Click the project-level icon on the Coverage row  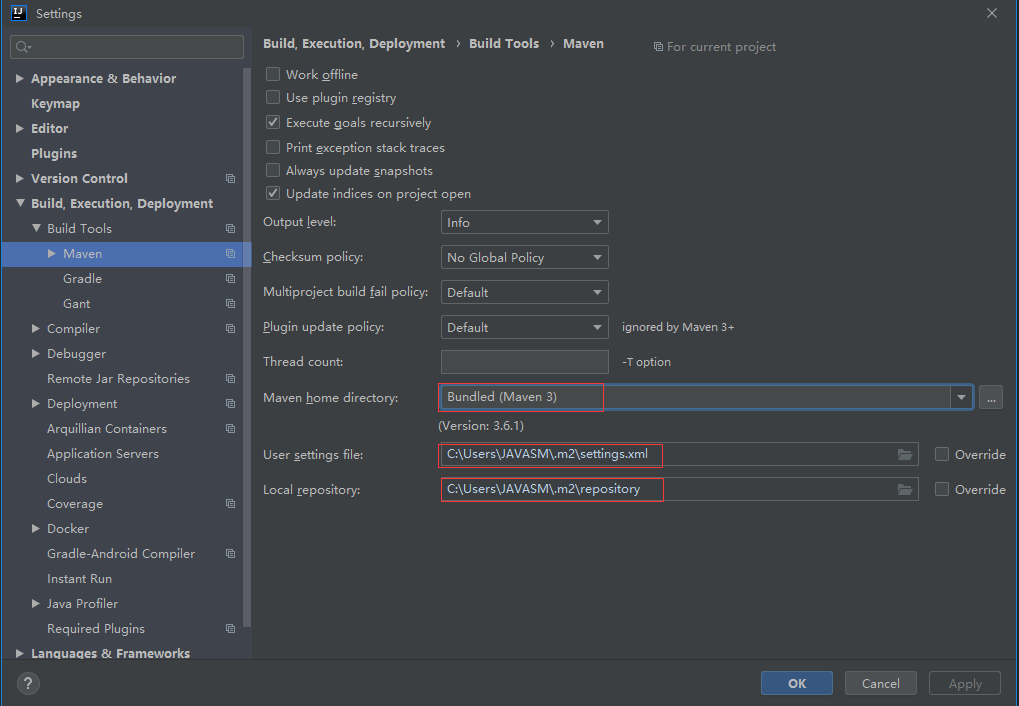coord(230,503)
